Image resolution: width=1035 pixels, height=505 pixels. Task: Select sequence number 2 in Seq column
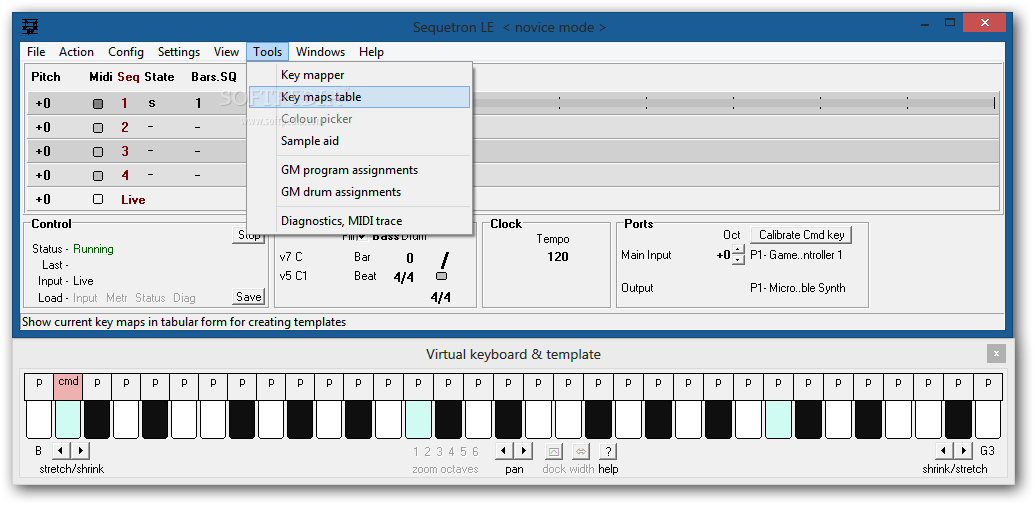click(125, 127)
